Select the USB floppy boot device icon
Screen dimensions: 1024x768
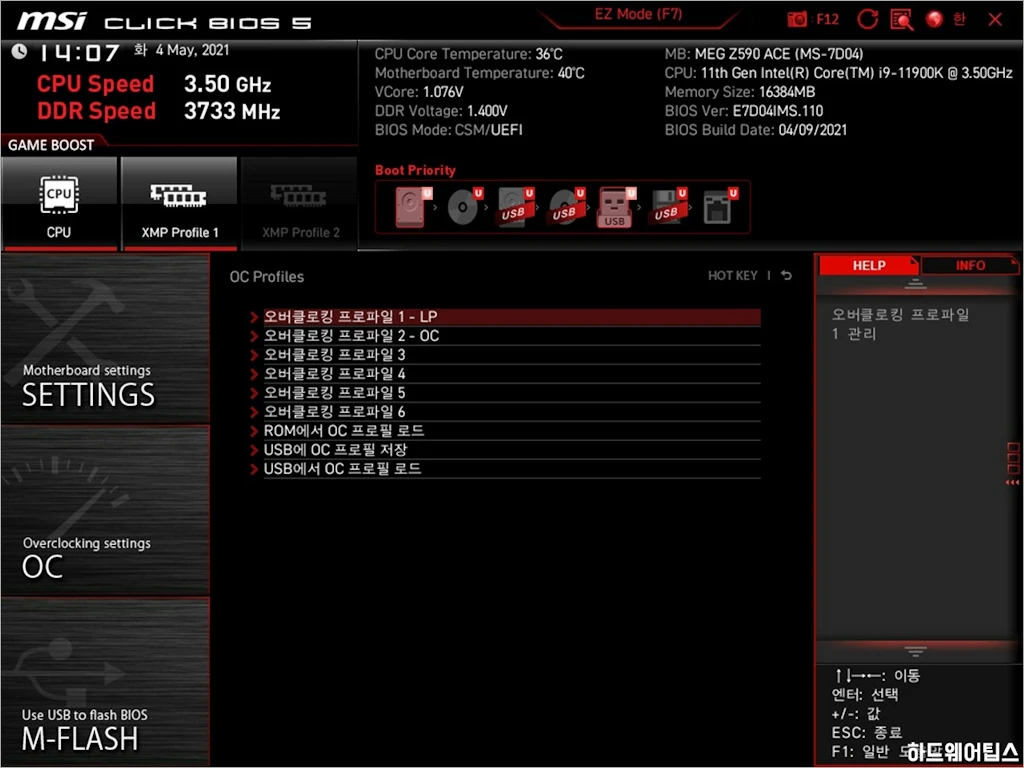(x=667, y=207)
